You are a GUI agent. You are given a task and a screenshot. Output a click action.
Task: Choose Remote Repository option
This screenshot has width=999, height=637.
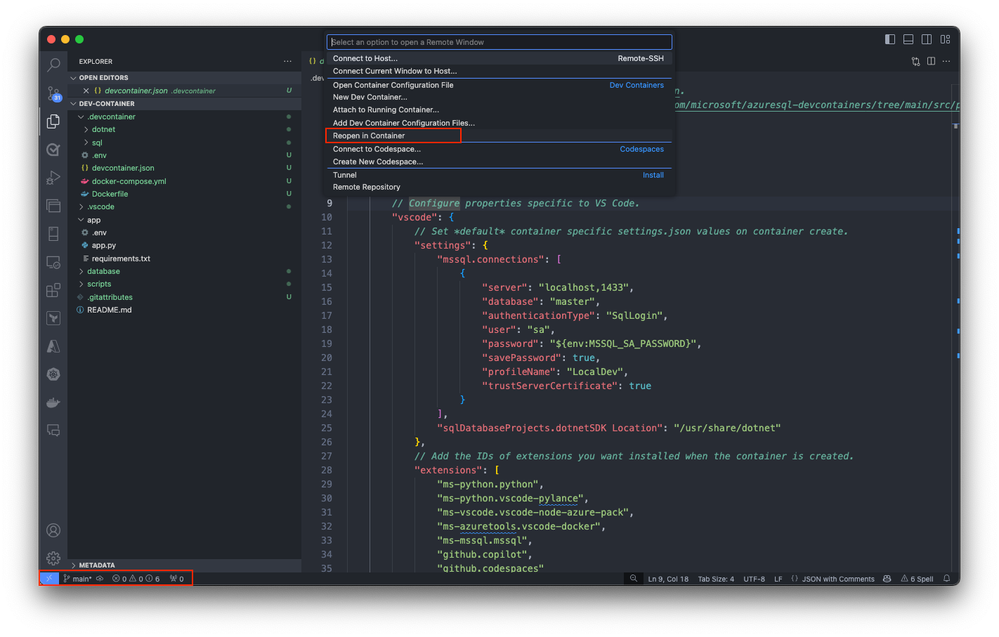499,187
